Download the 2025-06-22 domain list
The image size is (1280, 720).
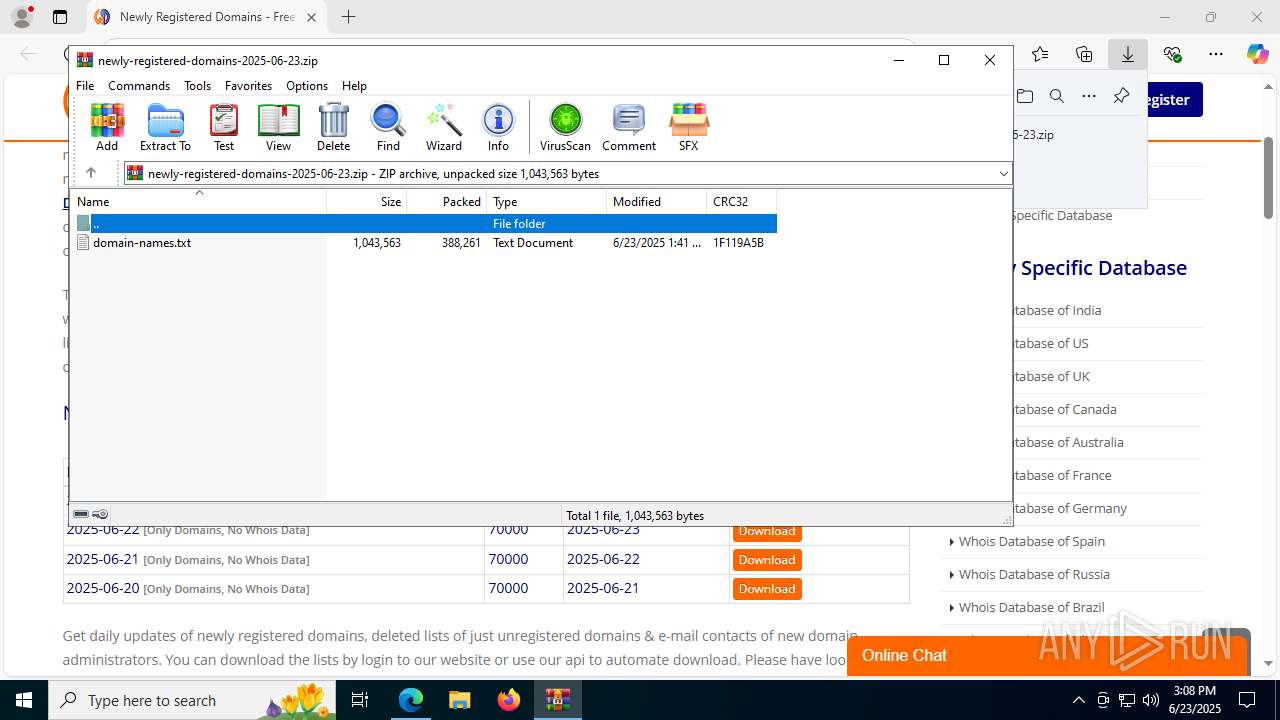click(x=767, y=531)
